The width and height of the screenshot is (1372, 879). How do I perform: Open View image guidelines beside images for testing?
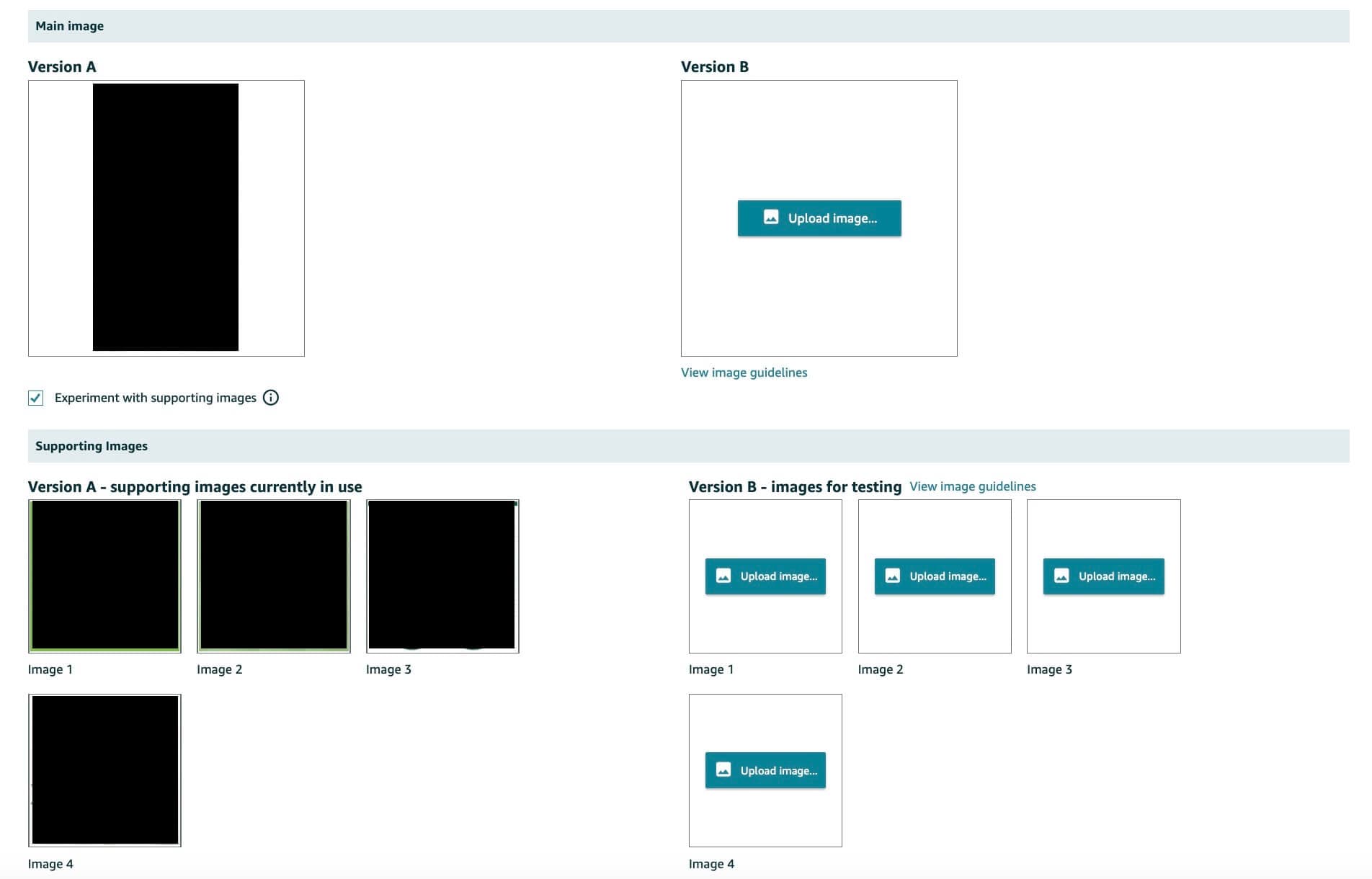[972, 486]
